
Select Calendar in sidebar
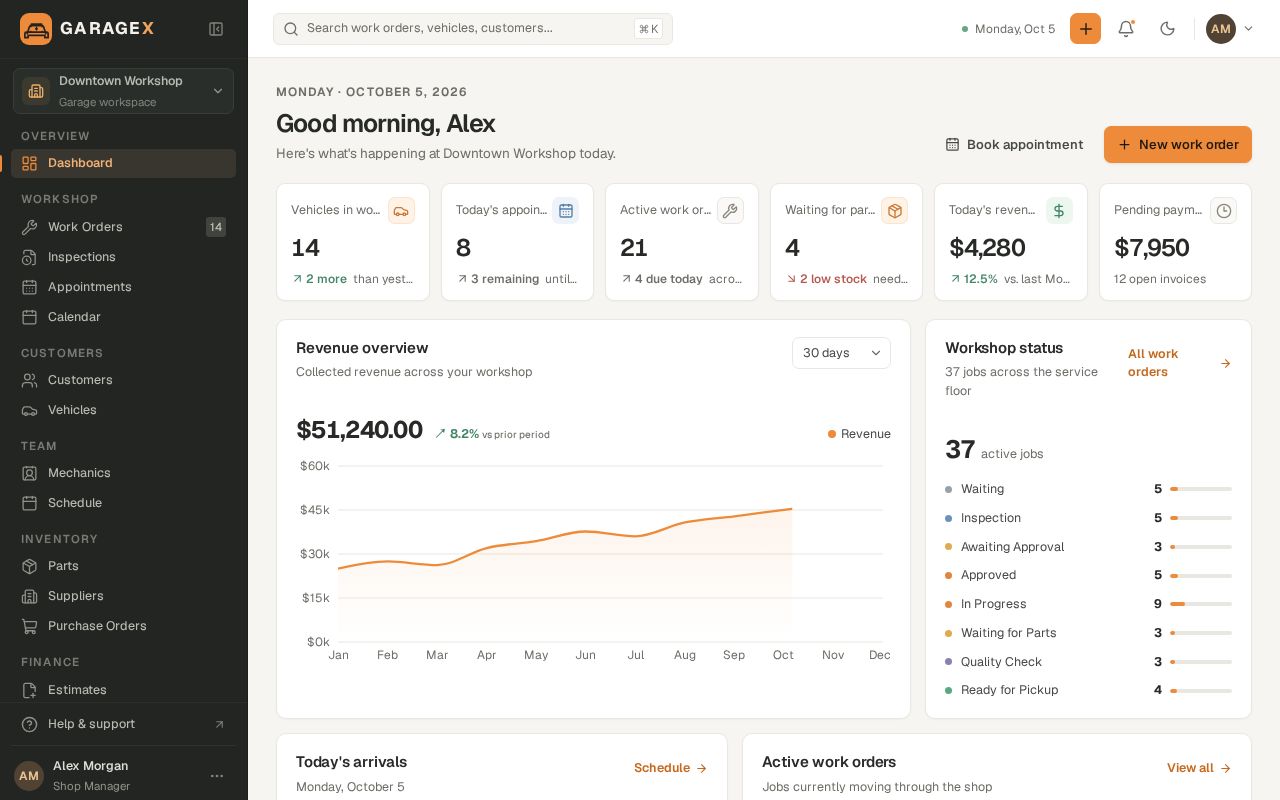pos(123,317)
